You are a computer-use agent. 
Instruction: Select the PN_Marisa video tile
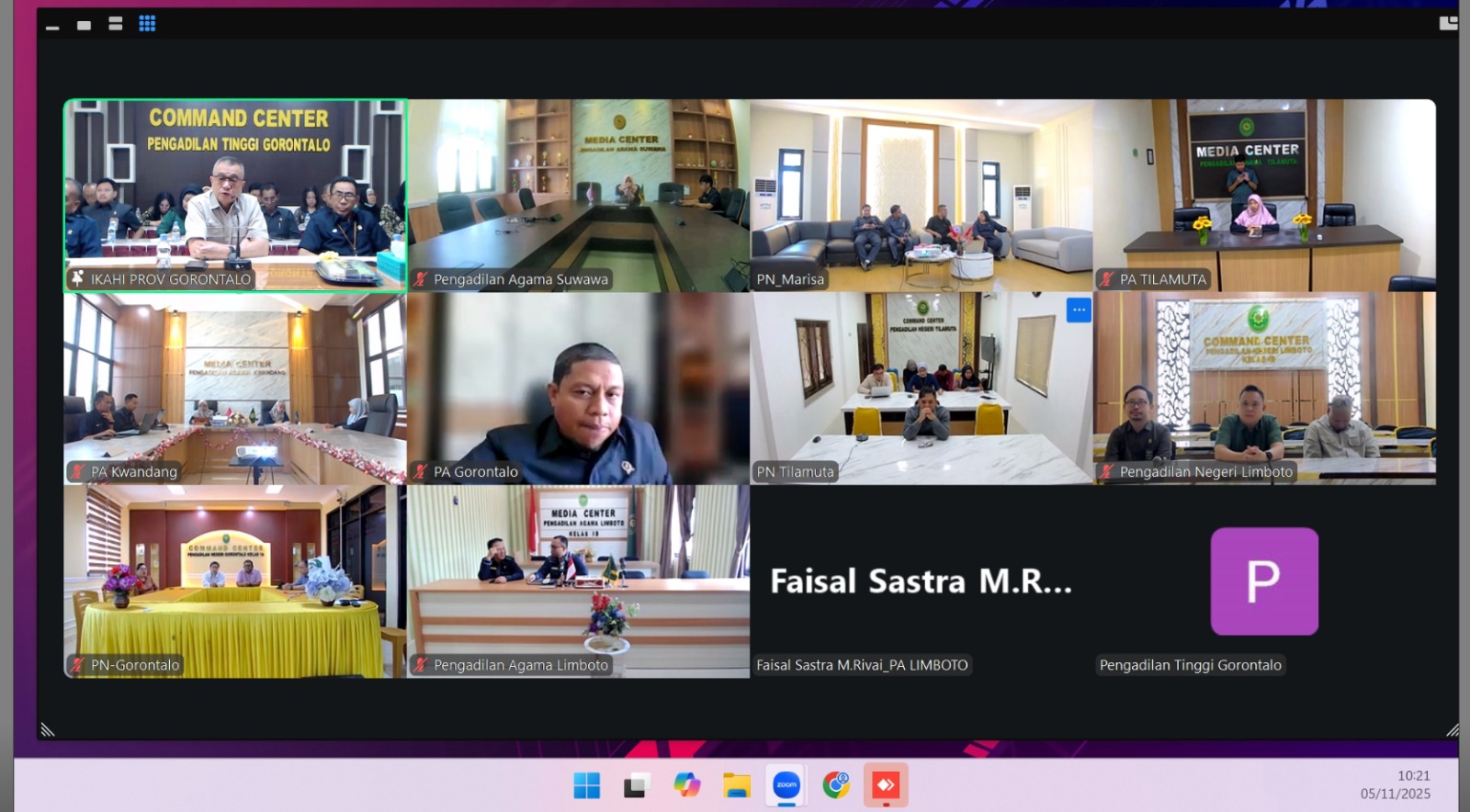(921, 195)
